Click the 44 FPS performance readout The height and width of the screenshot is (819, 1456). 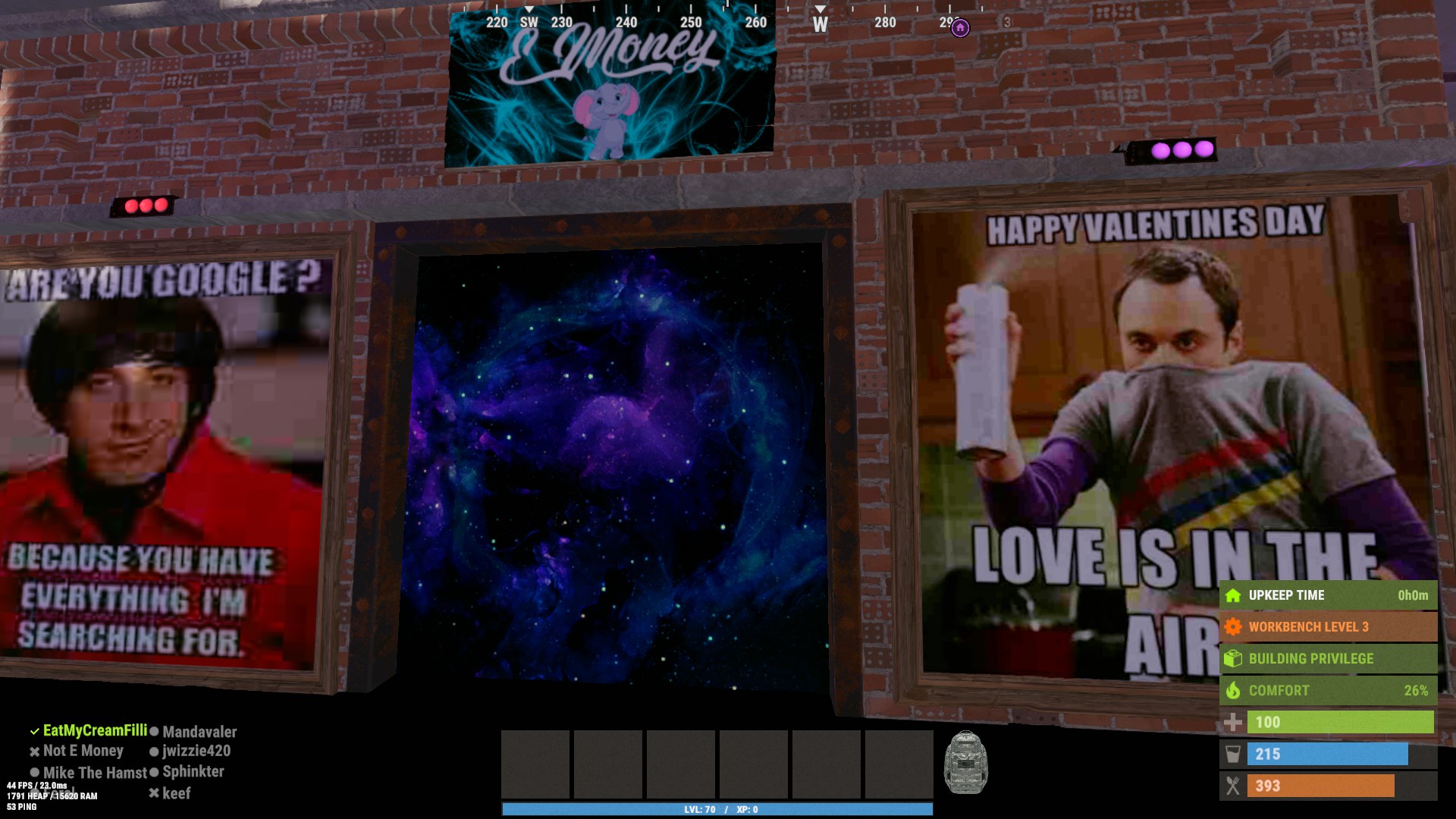coord(37,786)
